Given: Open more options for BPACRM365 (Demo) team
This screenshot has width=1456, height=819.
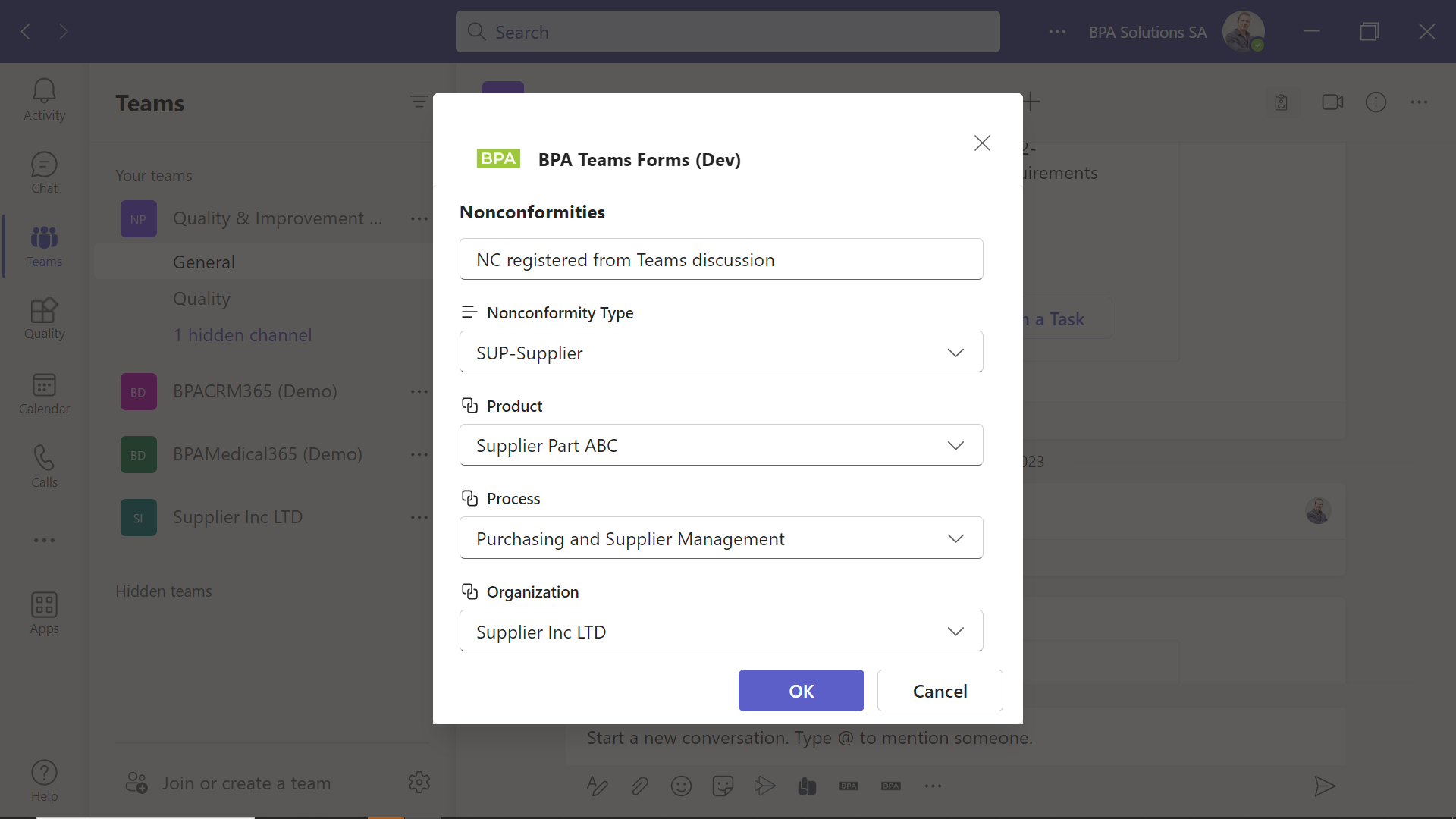Looking at the screenshot, I should 419,392.
